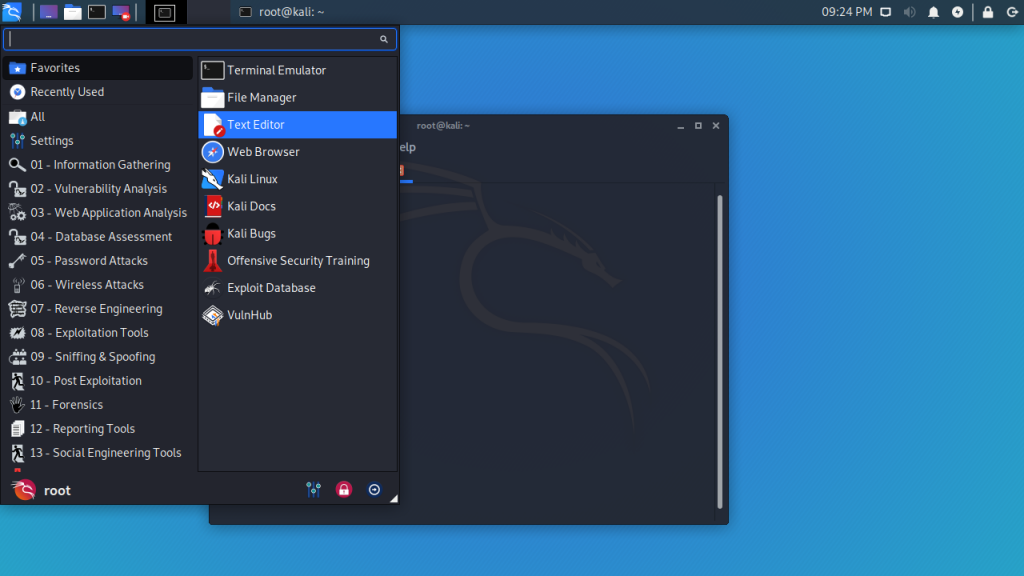This screenshot has width=1024, height=576.
Task: Click the terminal window title root@kali: ~
Action: tap(443, 125)
